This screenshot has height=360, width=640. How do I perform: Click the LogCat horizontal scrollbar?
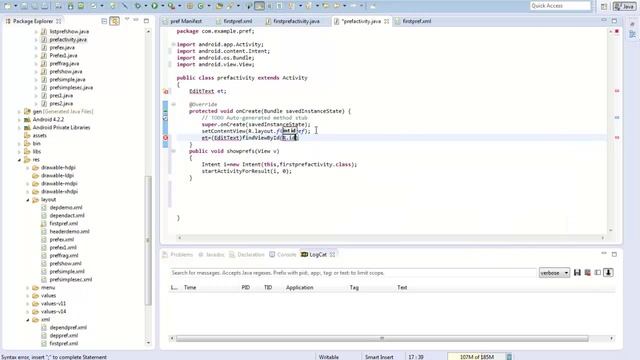tap(382, 338)
